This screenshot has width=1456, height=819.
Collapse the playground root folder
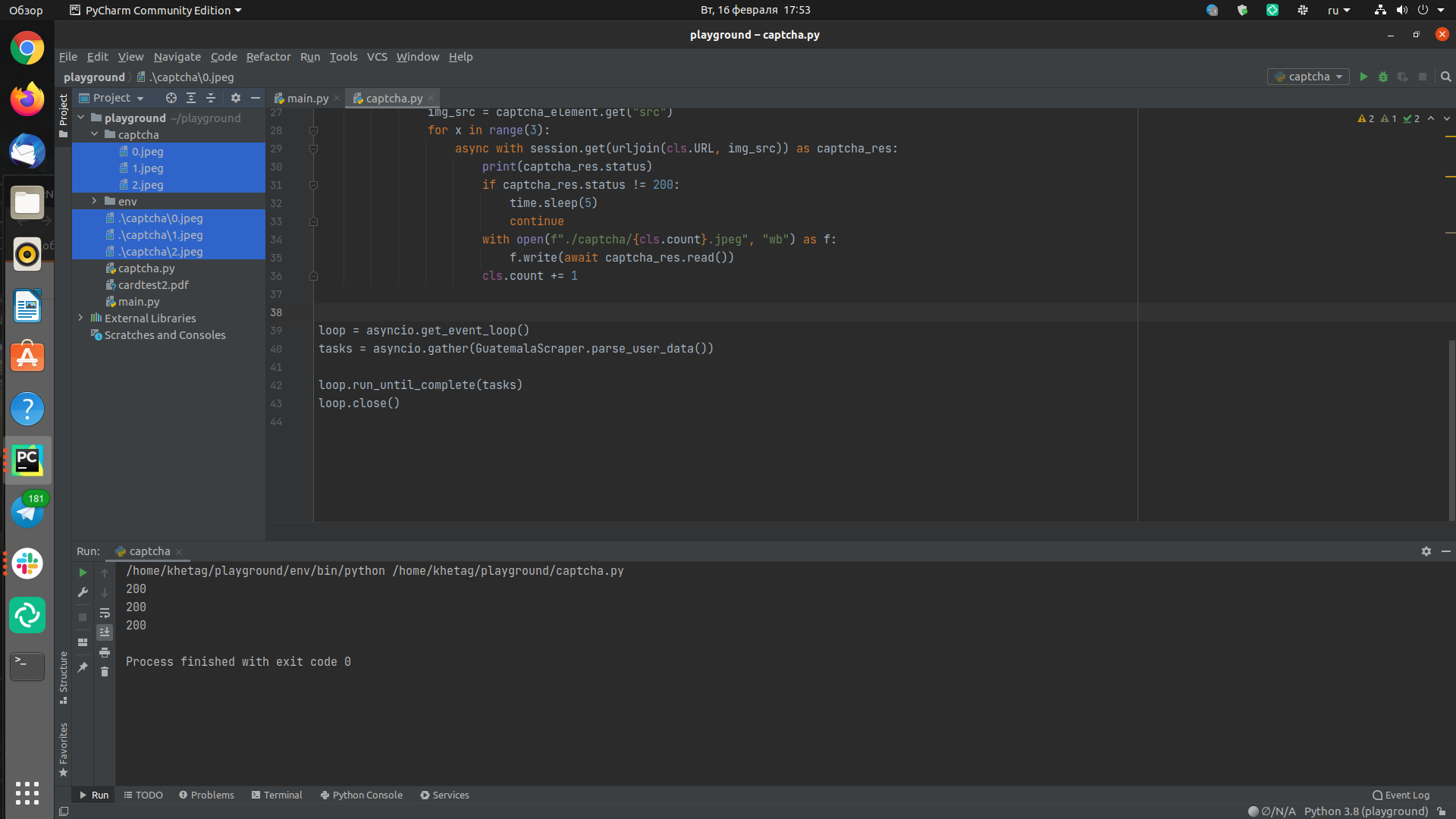[81, 118]
